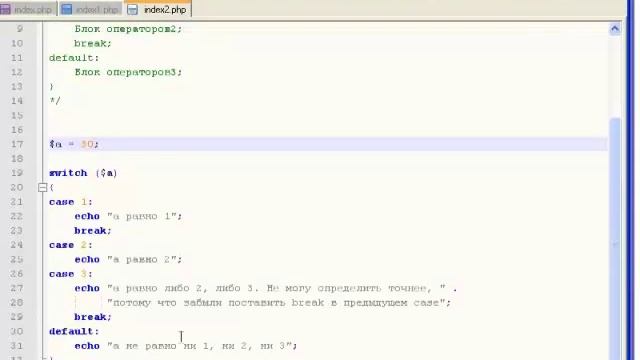Click echo on line 27 'либо 2, либо 3'
Viewport: 640px width, 360px height.
click(266, 289)
